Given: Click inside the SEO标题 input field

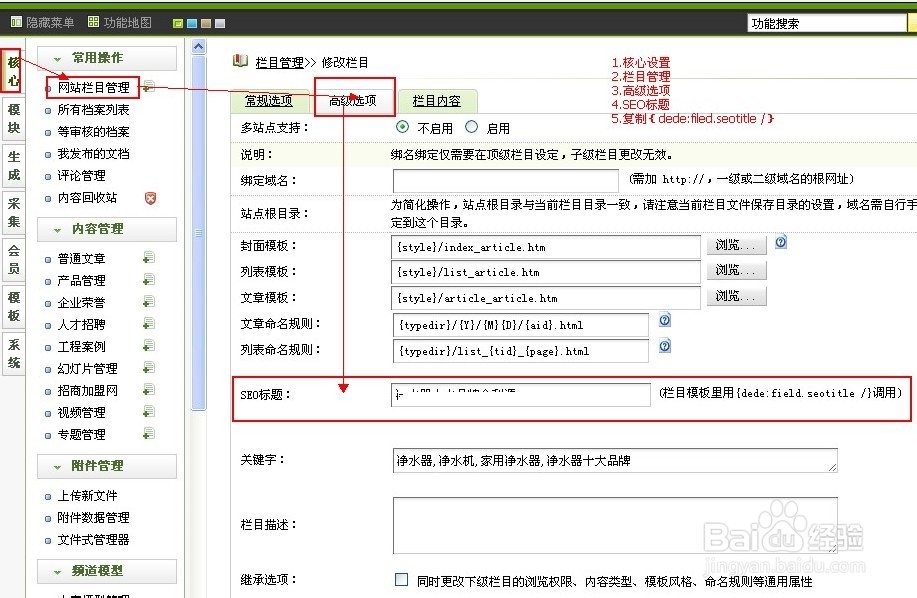Looking at the screenshot, I should pos(520,395).
